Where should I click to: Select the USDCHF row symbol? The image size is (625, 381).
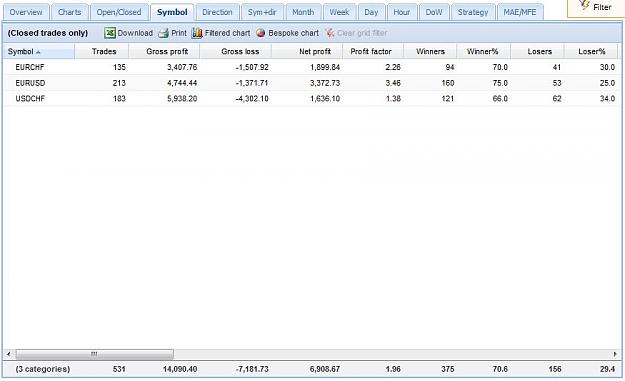(30, 99)
